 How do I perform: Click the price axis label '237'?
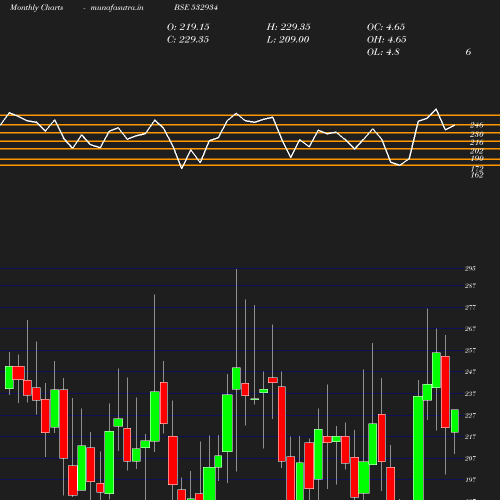tap(470, 394)
